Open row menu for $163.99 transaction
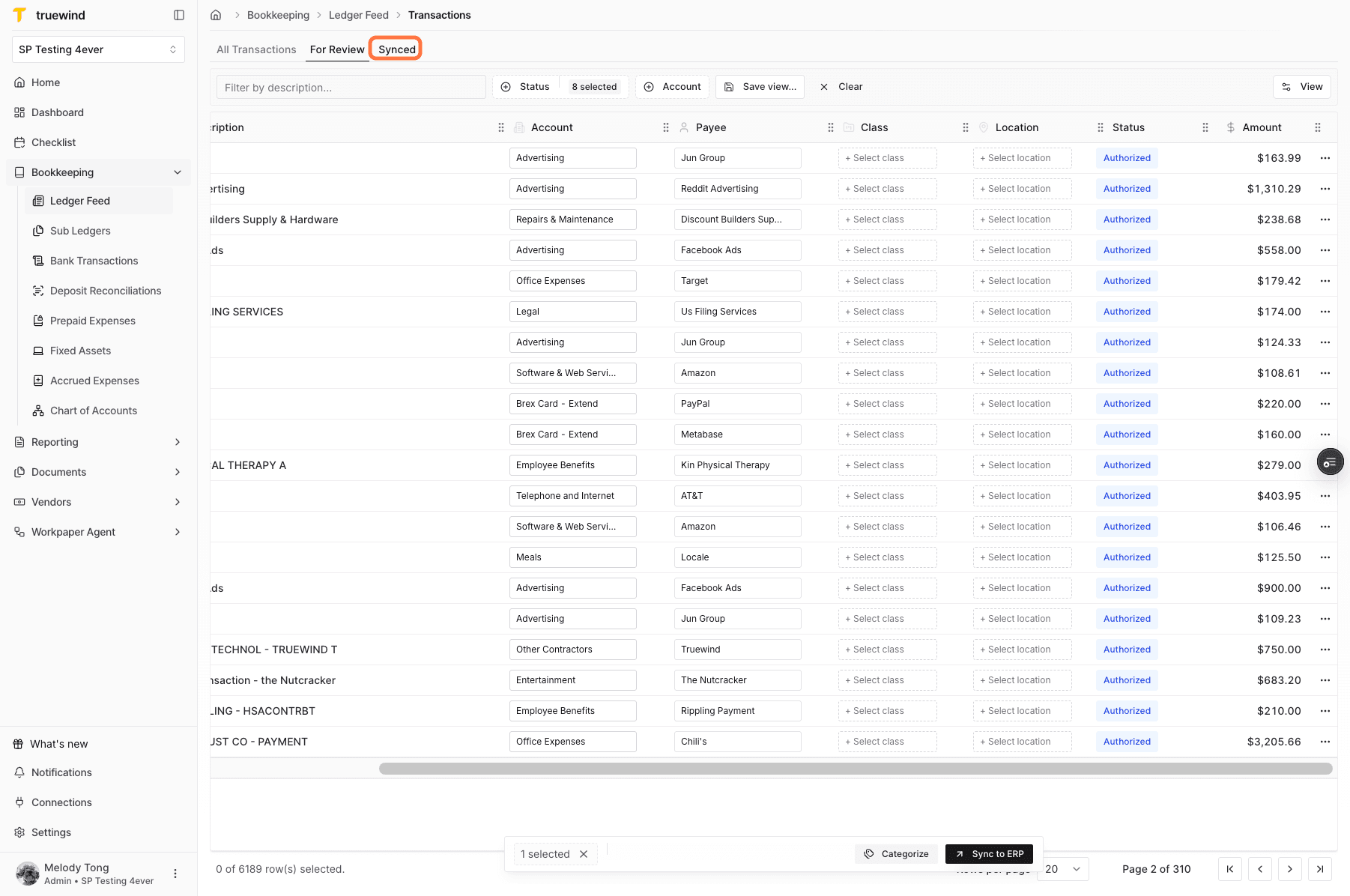Screen dimensions: 1350x896 click(x=1325, y=158)
